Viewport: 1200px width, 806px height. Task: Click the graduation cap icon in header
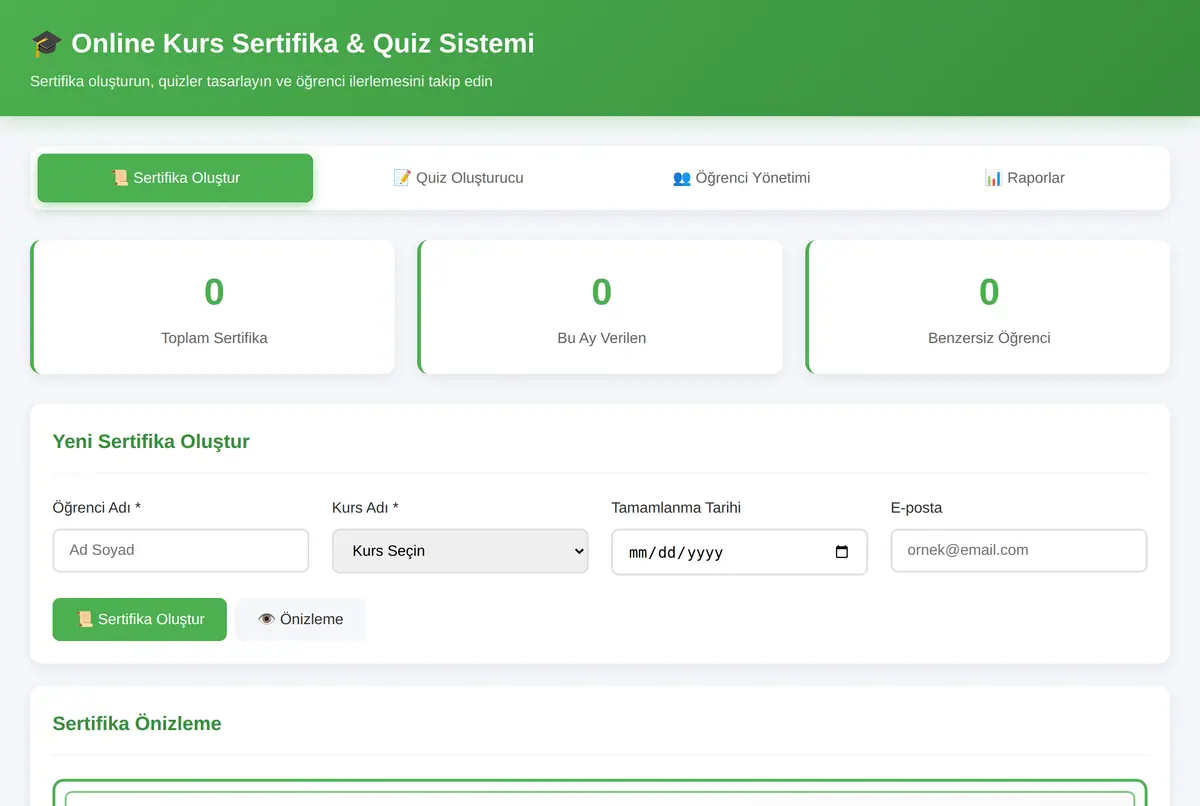46,44
